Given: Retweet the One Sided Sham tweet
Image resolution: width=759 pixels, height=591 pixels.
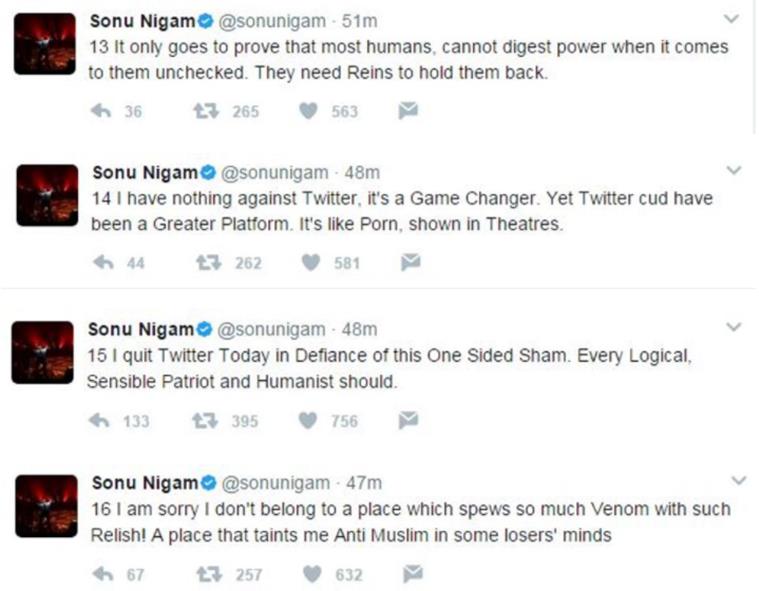Looking at the screenshot, I should click(206, 420).
